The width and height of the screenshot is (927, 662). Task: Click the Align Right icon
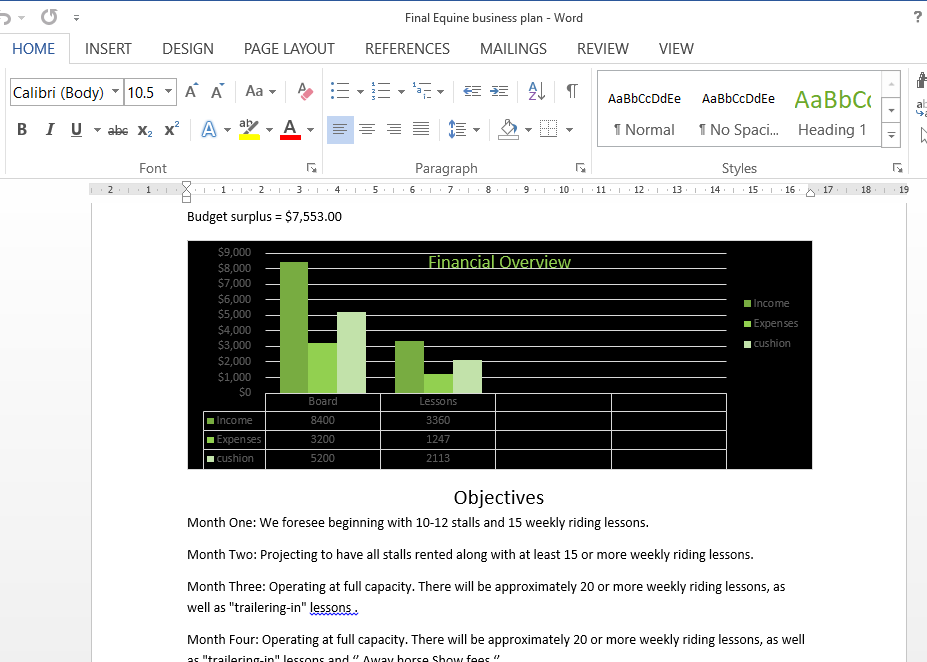[x=394, y=129]
